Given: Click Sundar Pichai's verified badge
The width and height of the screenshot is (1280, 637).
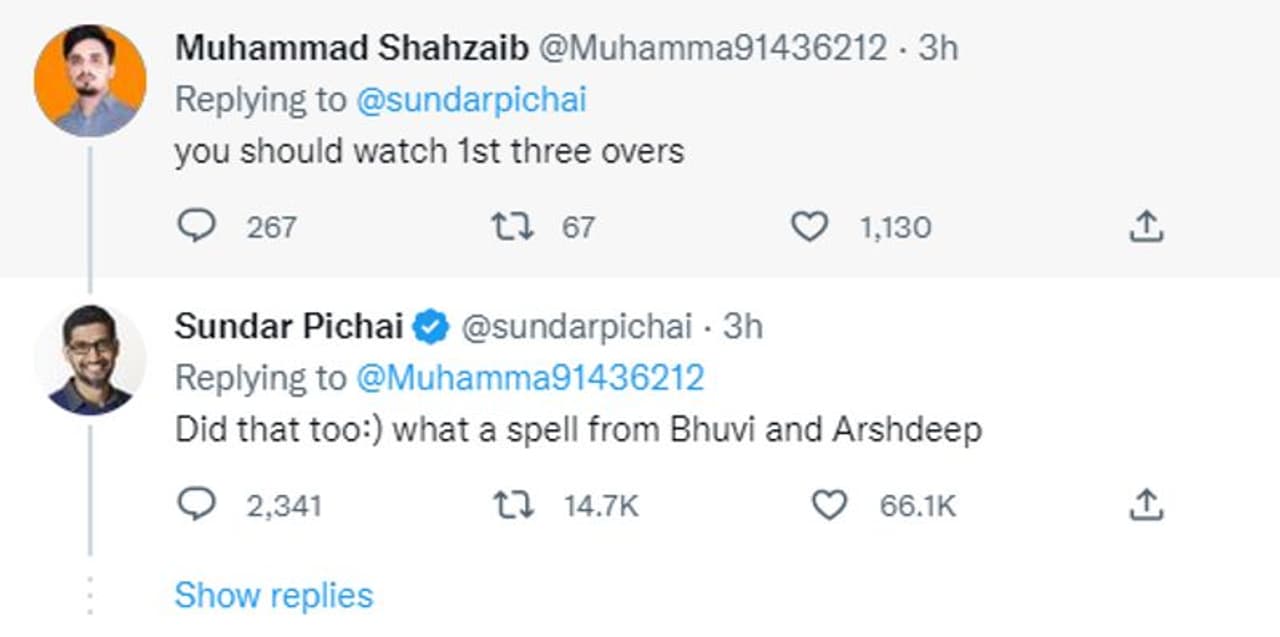Looking at the screenshot, I should click(431, 327).
